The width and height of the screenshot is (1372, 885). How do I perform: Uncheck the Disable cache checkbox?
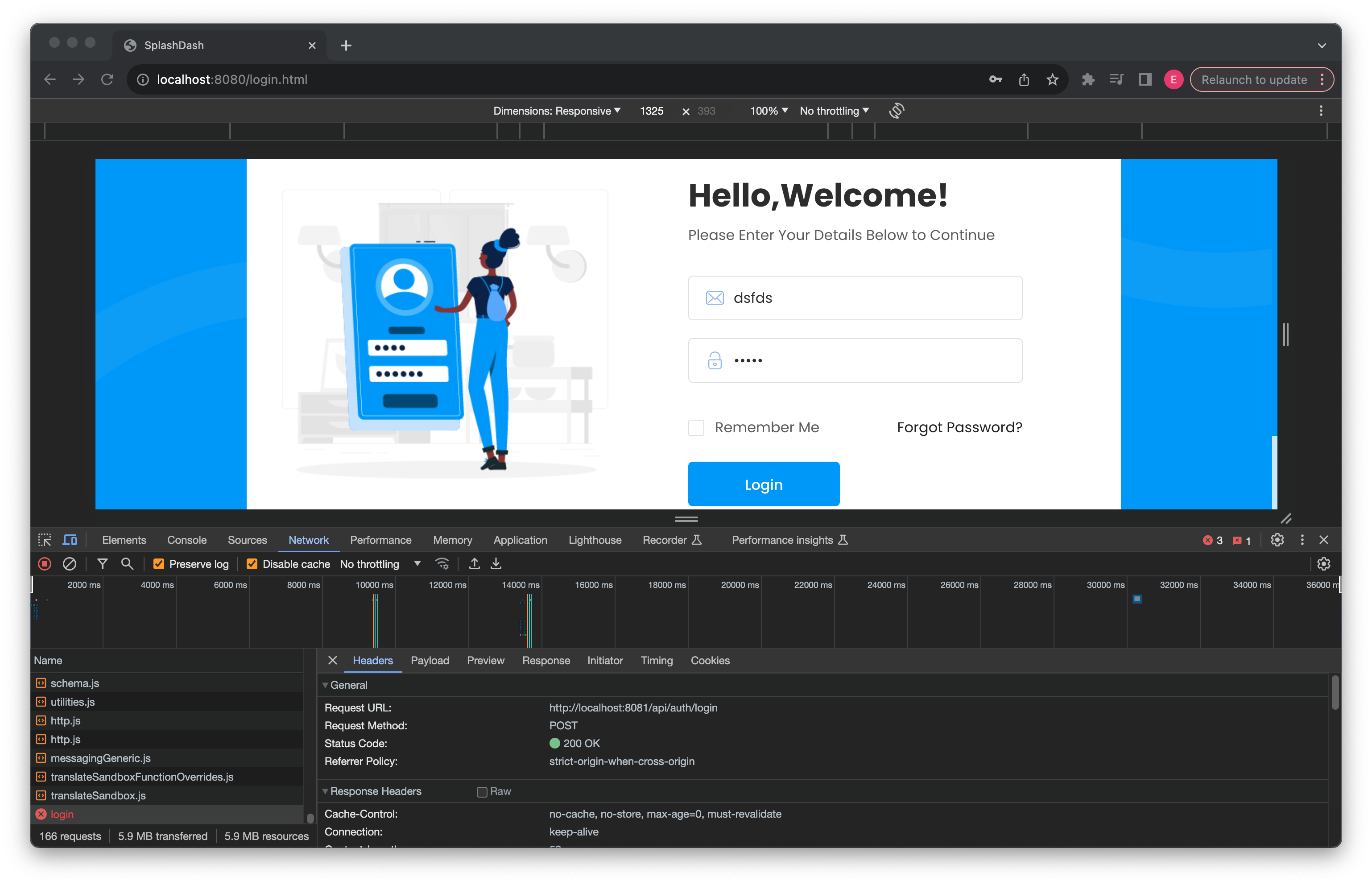click(x=252, y=564)
